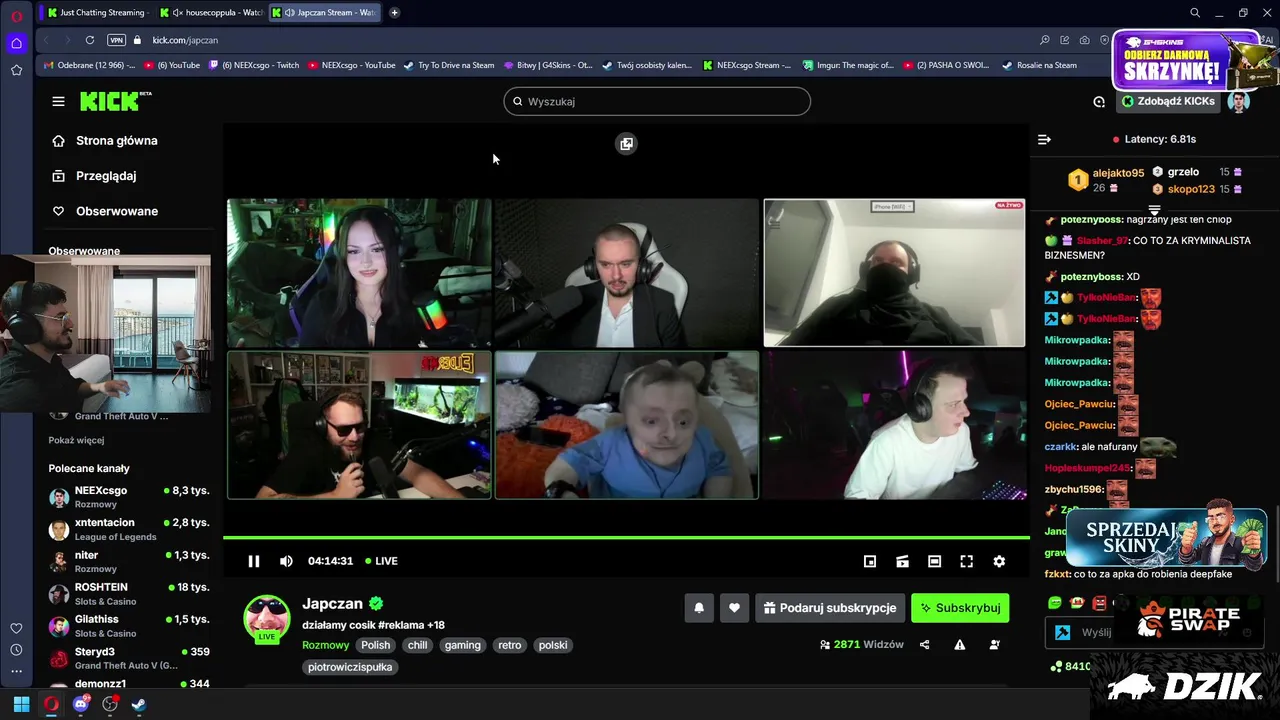Open Opera sidebar history clock
The height and width of the screenshot is (720, 1280).
tap(16, 650)
